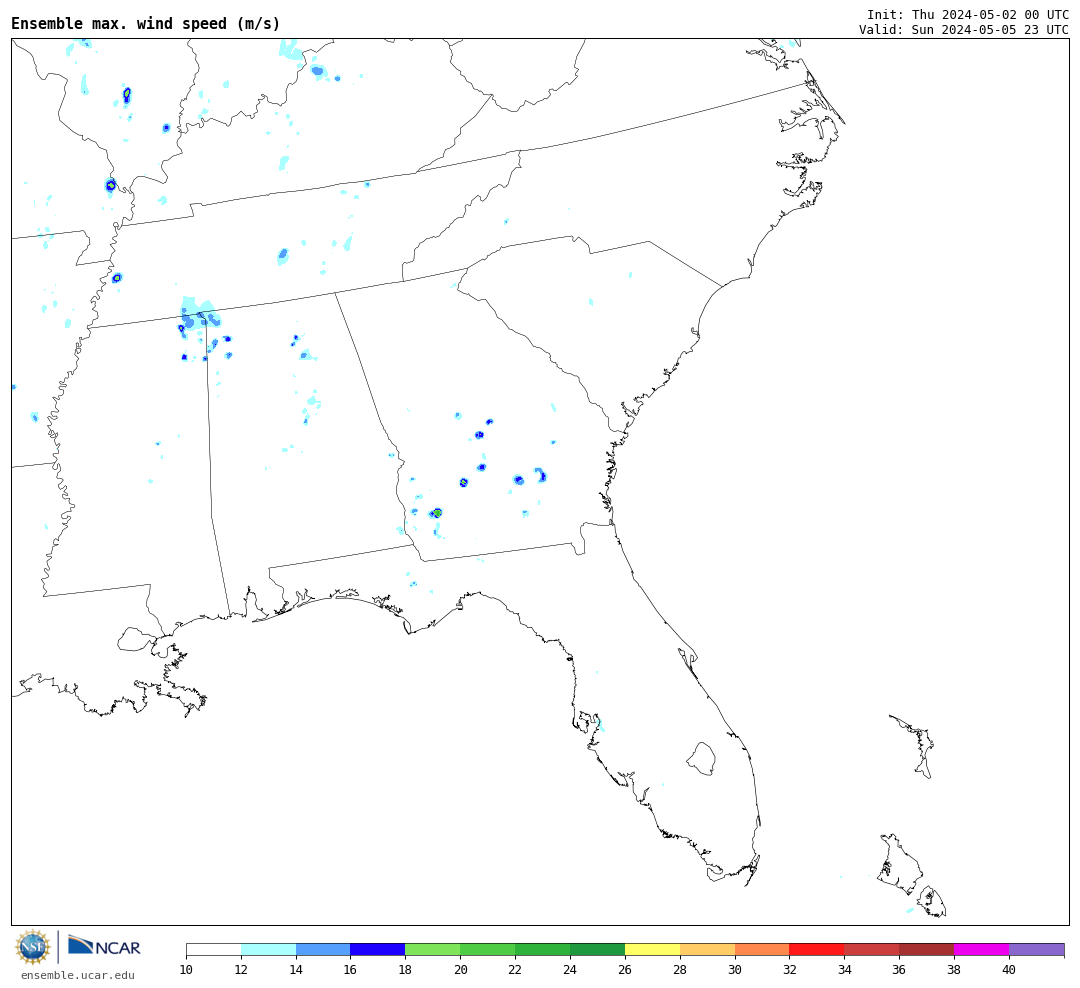Click the colorbar tick label 38
1080x988 pixels.
[x=954, y=969]
